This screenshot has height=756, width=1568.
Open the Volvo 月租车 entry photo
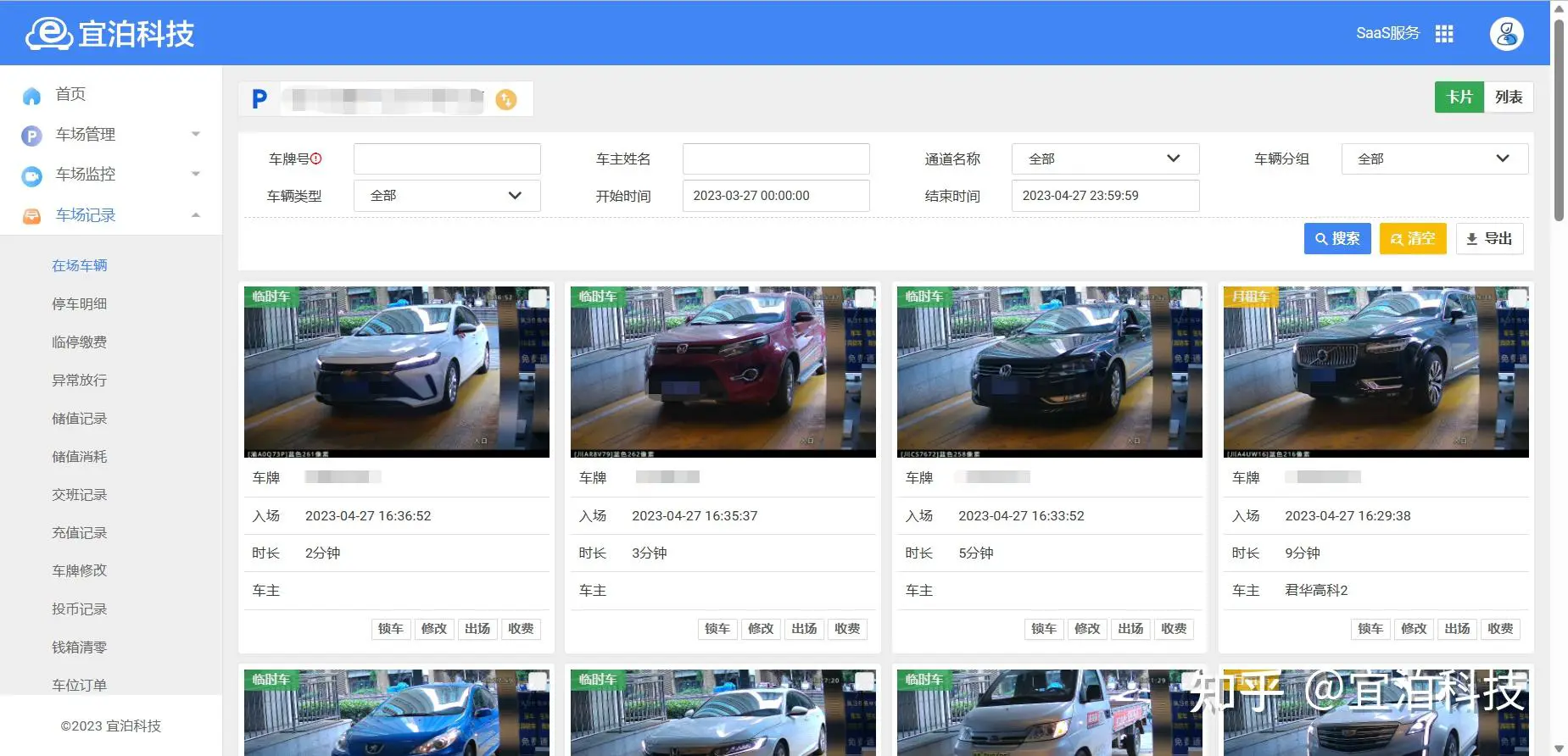pyautogui.click(x=1376, y=372)
